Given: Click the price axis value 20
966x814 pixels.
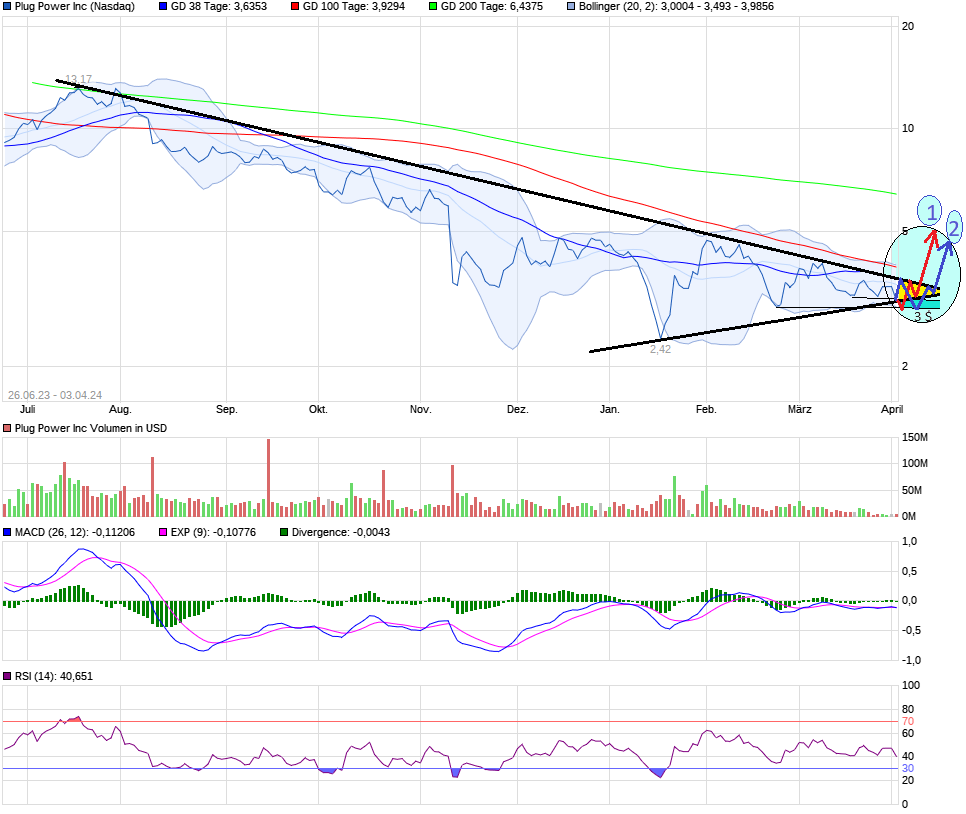Looking at the screenshot, I should click(x=908, y=26).
